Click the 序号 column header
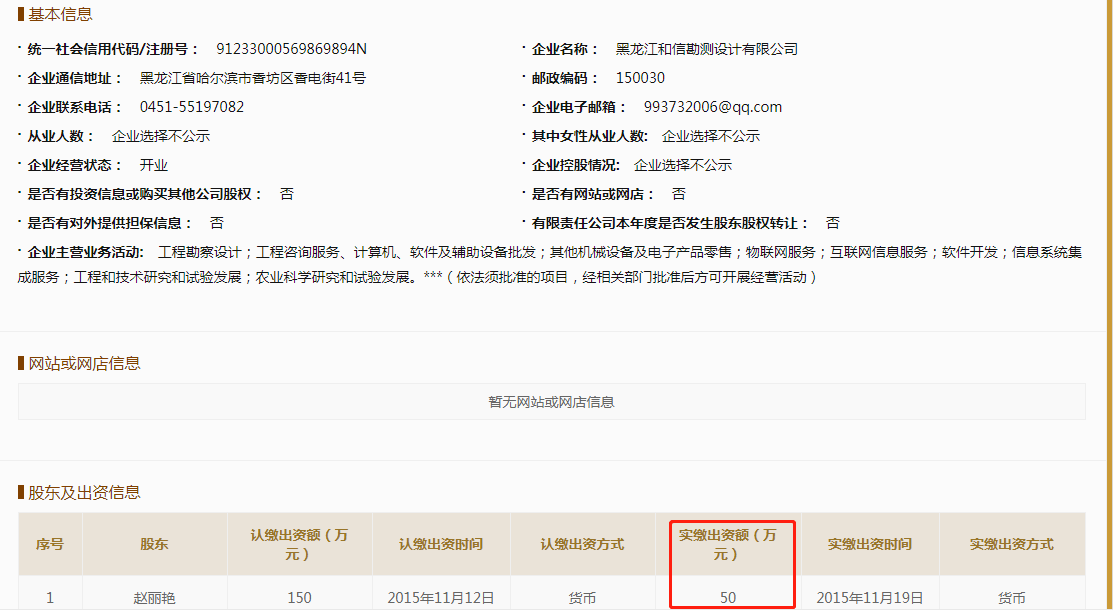This screenshot has width=1113, height=610. (50, 544)
